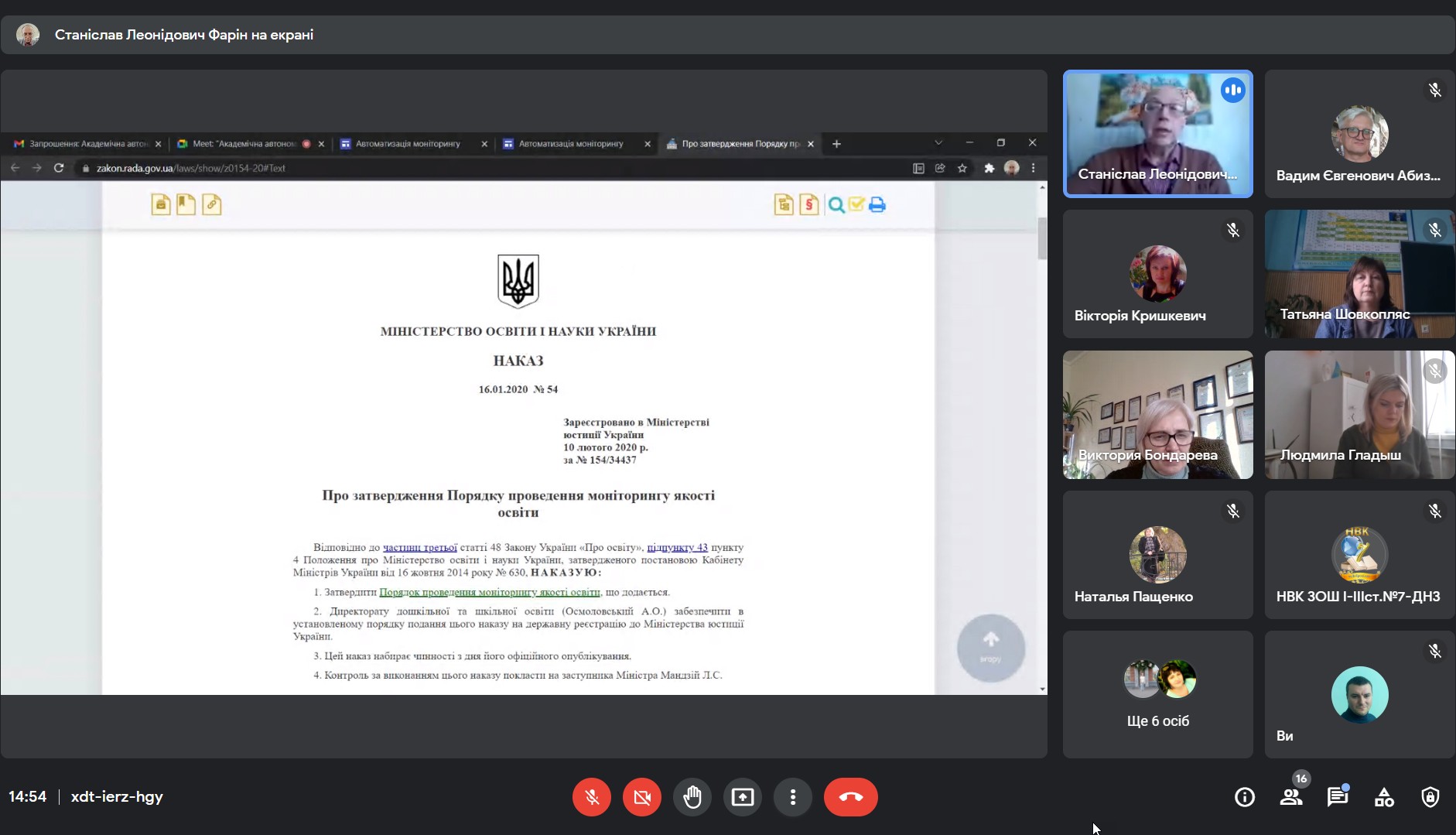
Task: Click the presenter avatar in top banner
Action: (28, 35)
